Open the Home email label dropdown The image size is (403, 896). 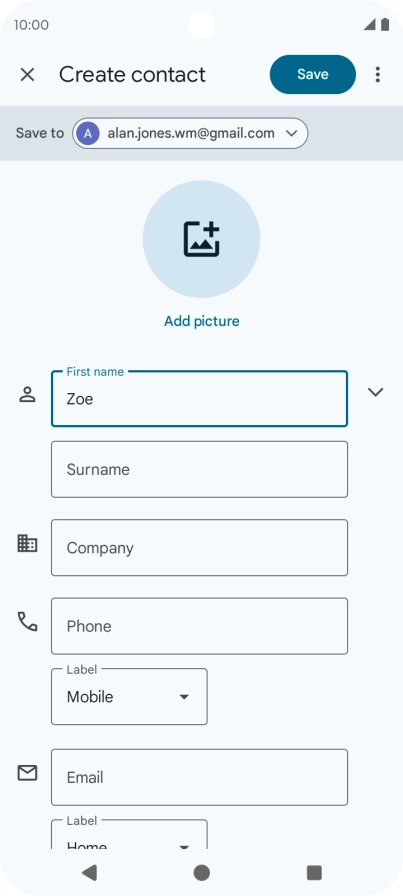coord(129,834)
